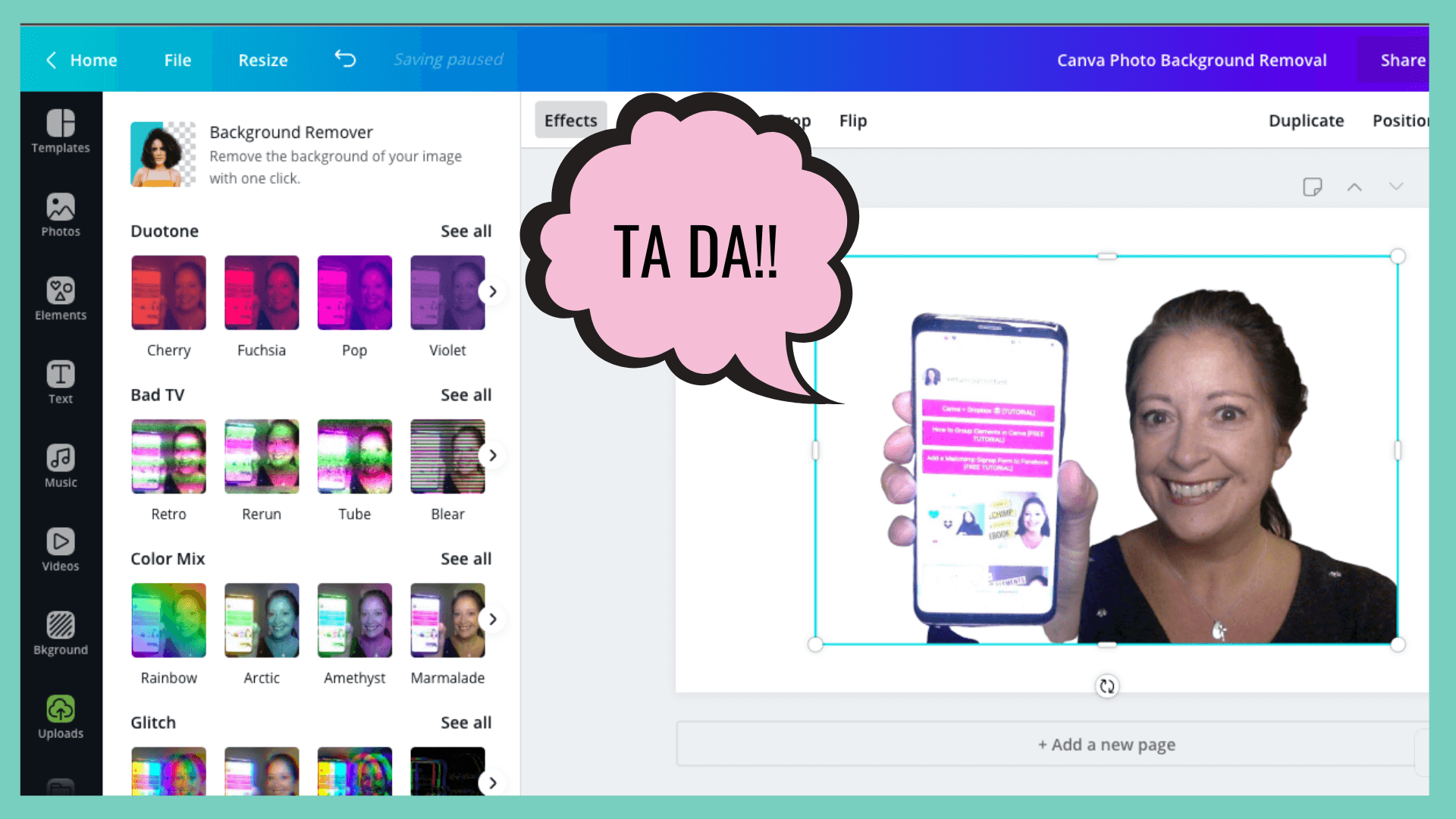Image resolution: width=1456 pixels, height=819 pixels.
Task: Click the Background Remover thumbnail
Action: (x=163, y=154)
